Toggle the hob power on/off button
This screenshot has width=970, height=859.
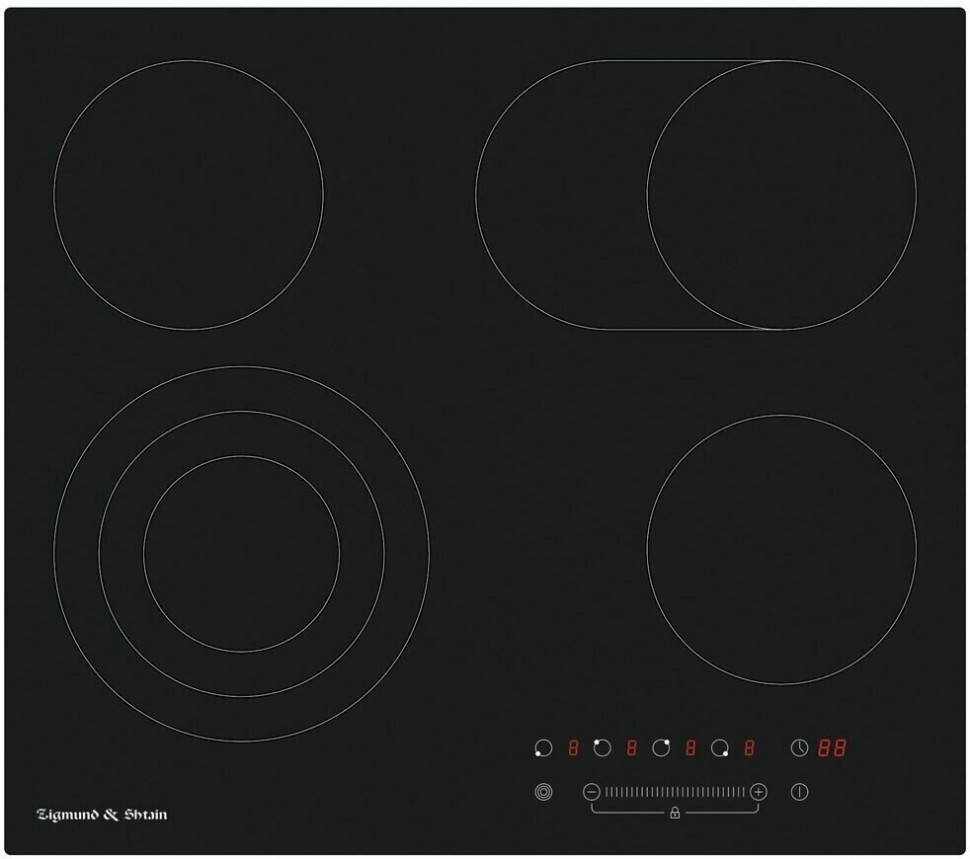(799, 792)
